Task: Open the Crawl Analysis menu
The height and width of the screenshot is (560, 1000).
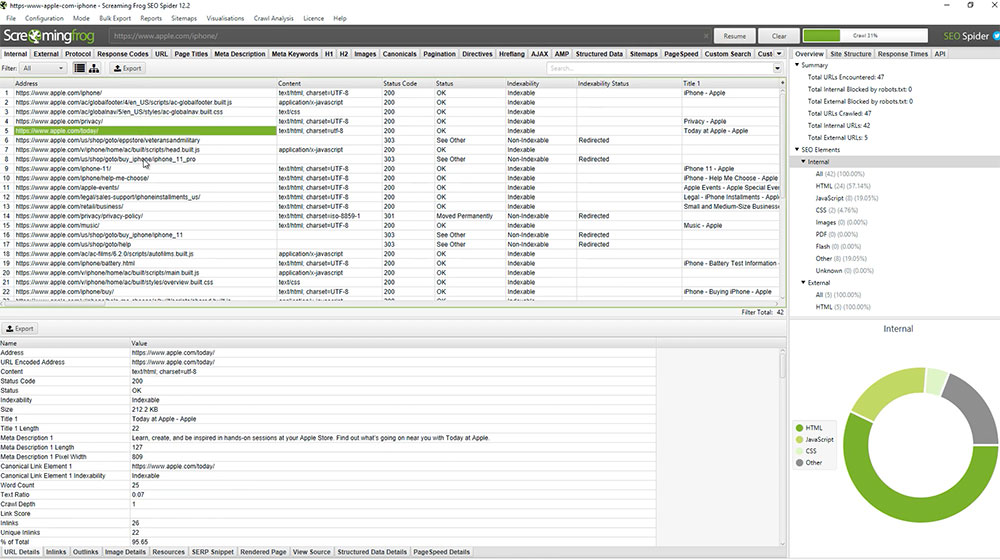Action: click(x=274, y=18)
